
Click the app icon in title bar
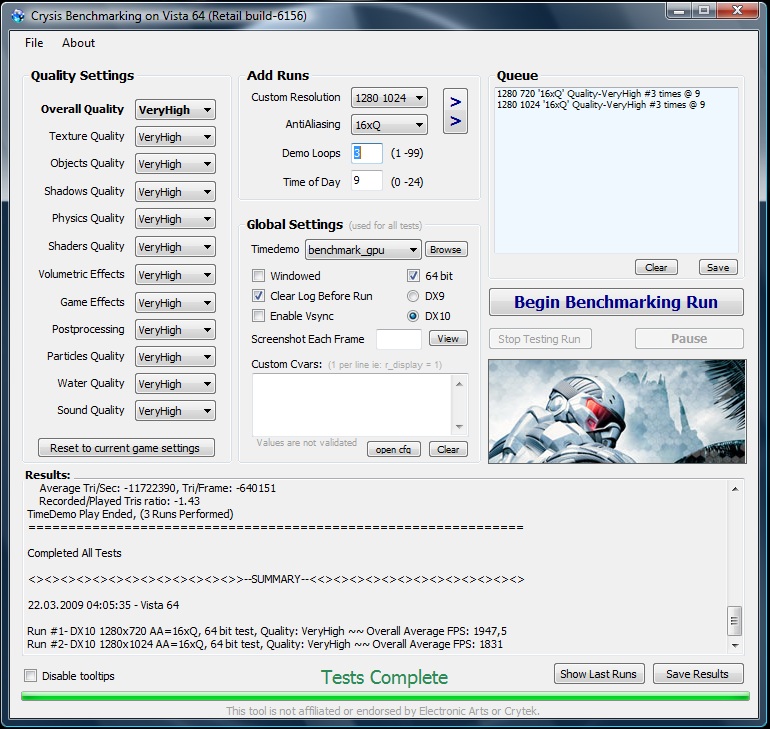[x=18, y=16]
